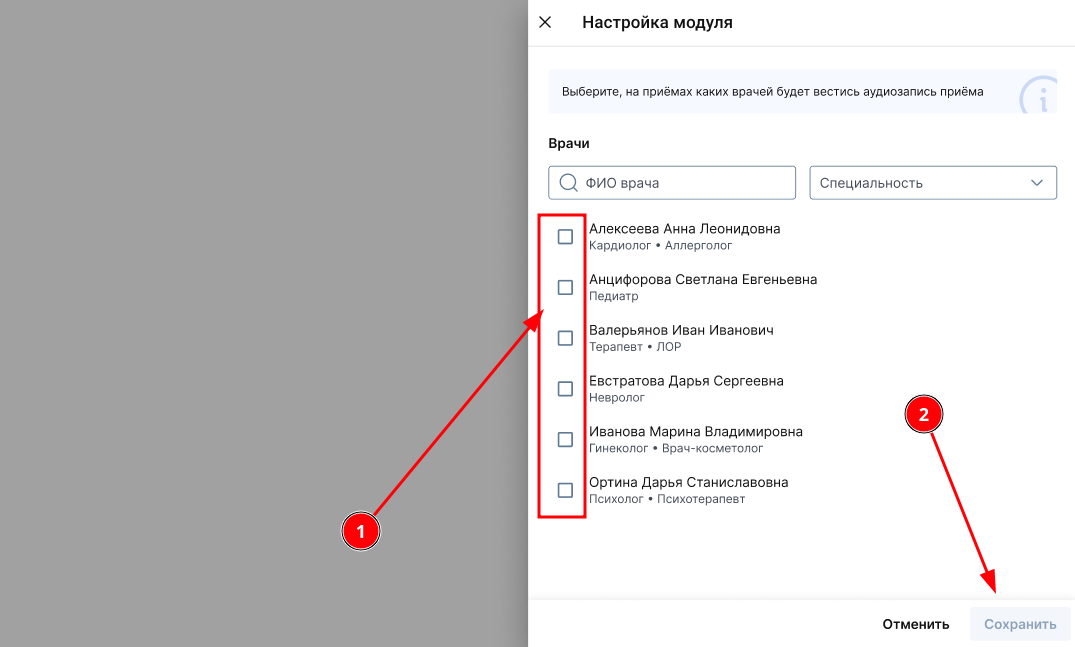1075x647 pixels.
Task: Click the Настройка модуля panel title
Action: pos(657,22)
